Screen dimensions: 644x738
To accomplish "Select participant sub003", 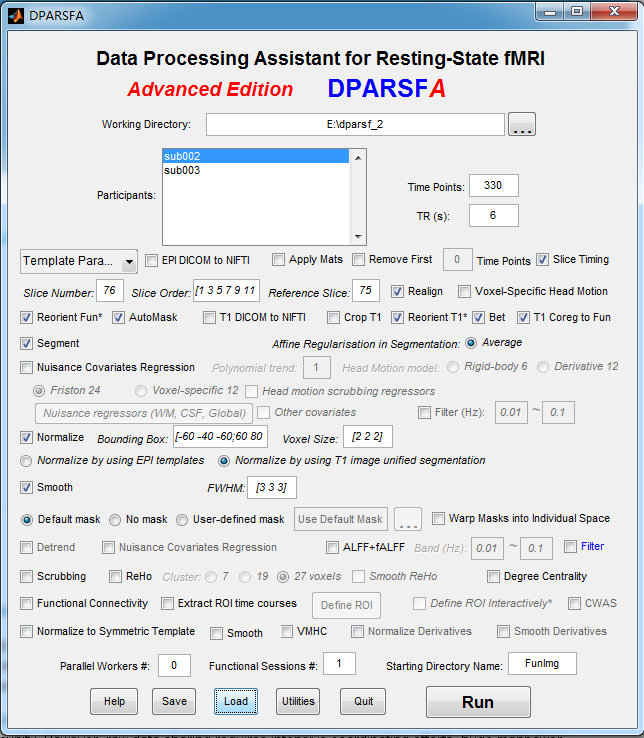I will click(256, 170).
